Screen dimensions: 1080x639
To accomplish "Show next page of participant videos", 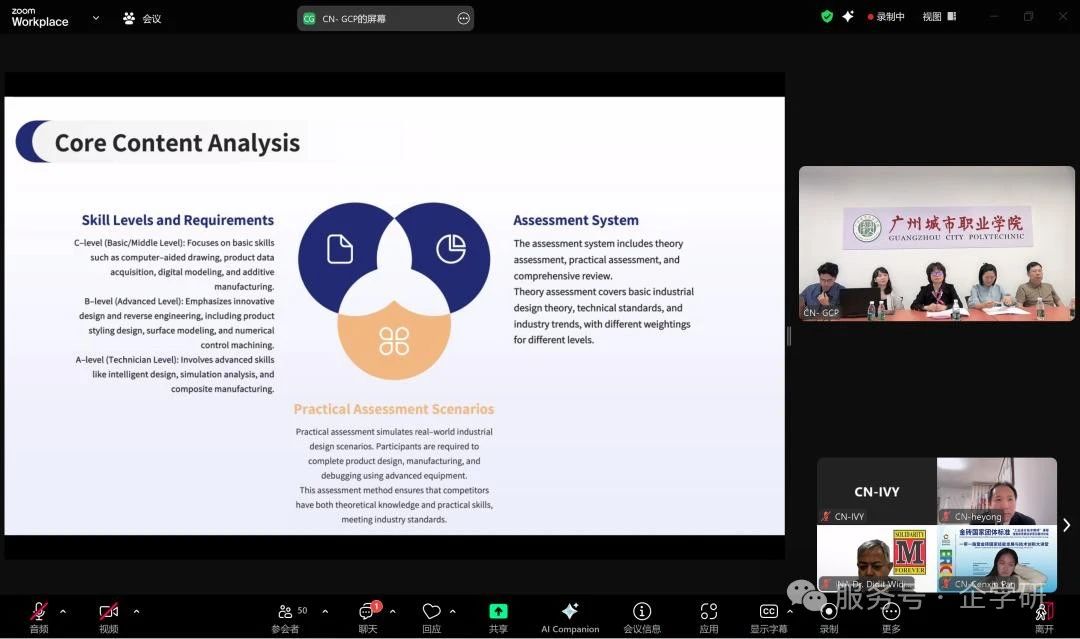I will coord(1066,525).
